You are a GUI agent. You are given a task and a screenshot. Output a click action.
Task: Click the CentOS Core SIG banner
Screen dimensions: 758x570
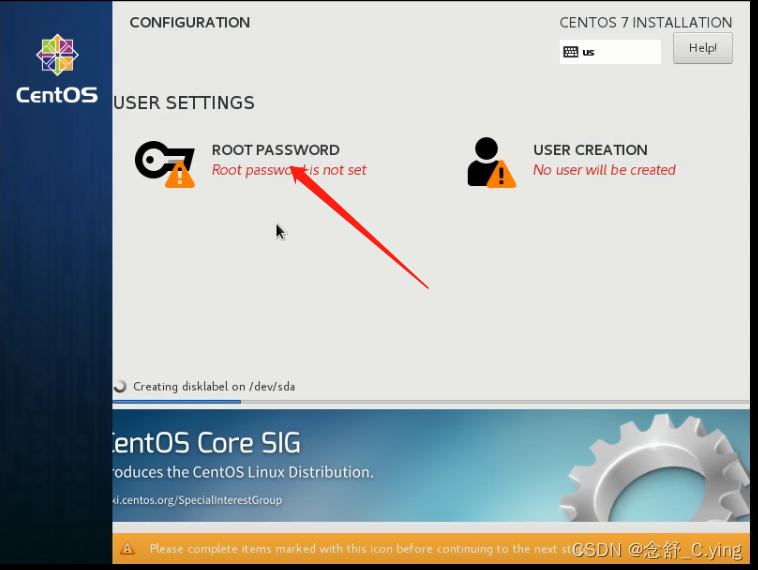pos(431,465)
